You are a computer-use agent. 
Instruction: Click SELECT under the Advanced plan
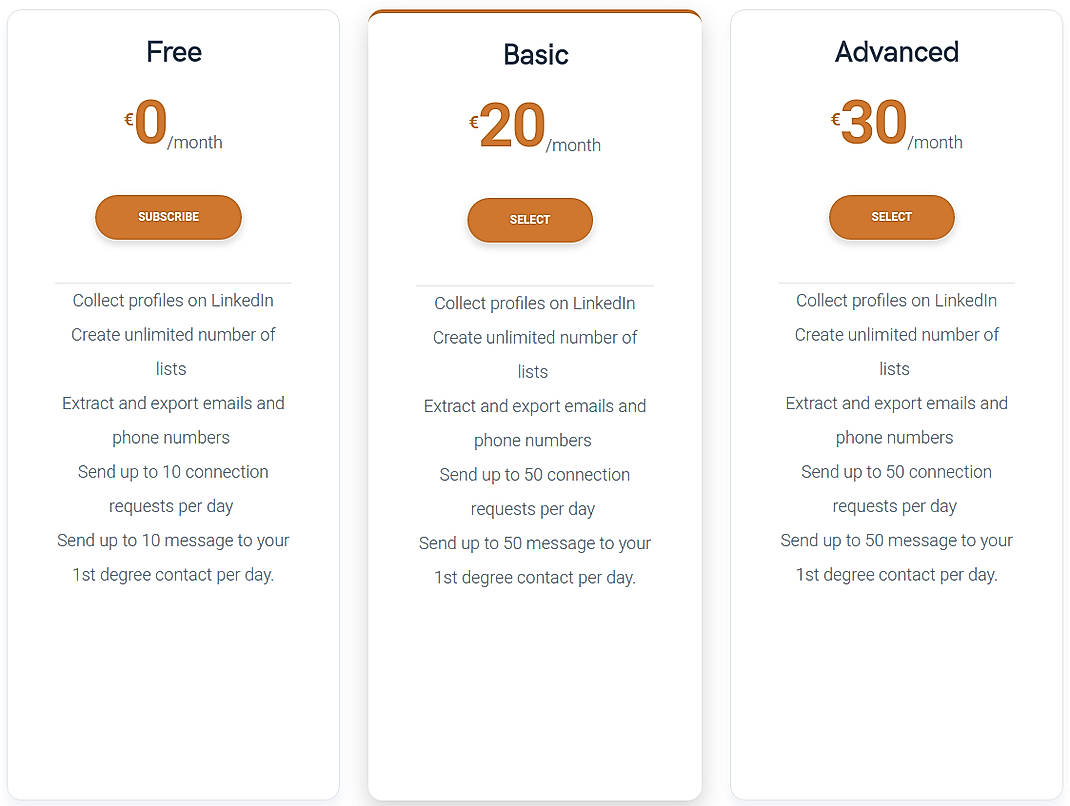tap(891, 217)
